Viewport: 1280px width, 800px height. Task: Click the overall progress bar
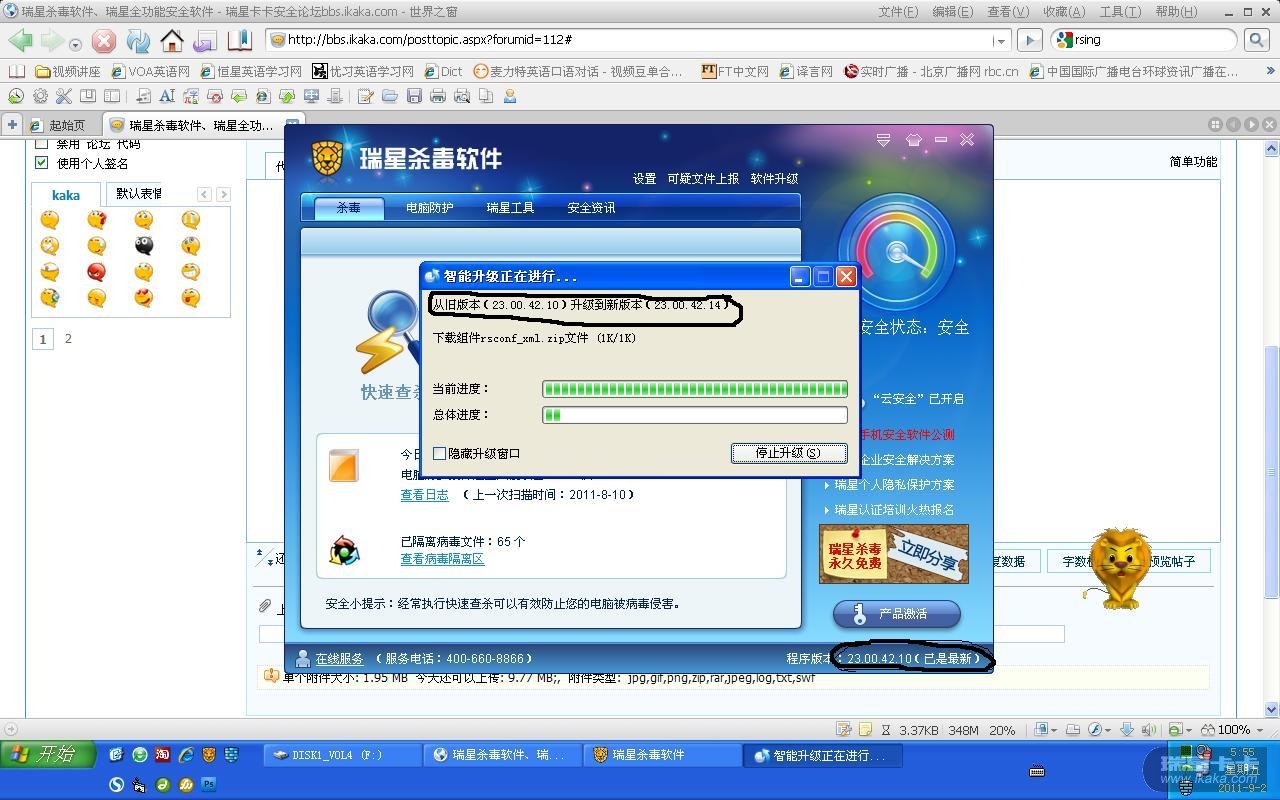click(695, 415)
